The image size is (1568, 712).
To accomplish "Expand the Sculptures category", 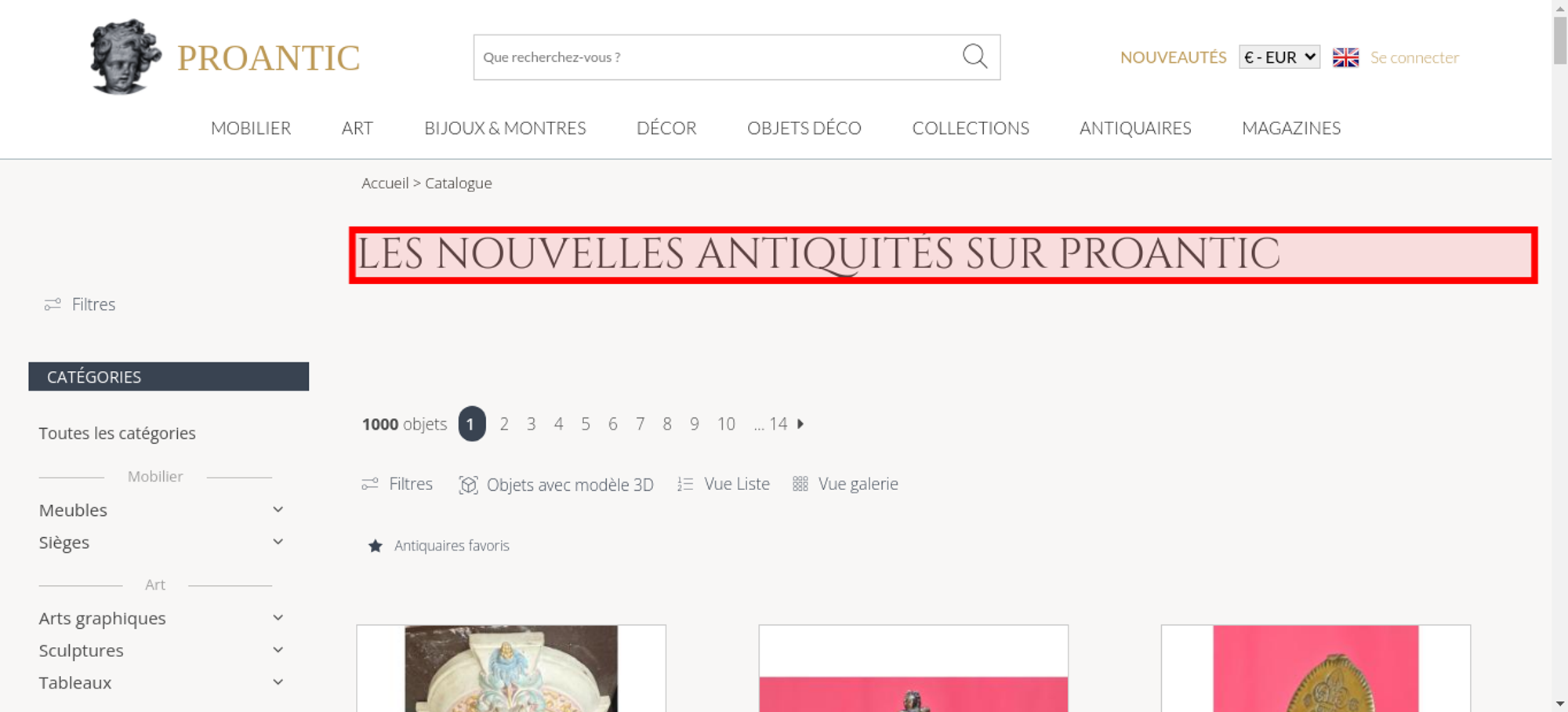I will 278,650.
